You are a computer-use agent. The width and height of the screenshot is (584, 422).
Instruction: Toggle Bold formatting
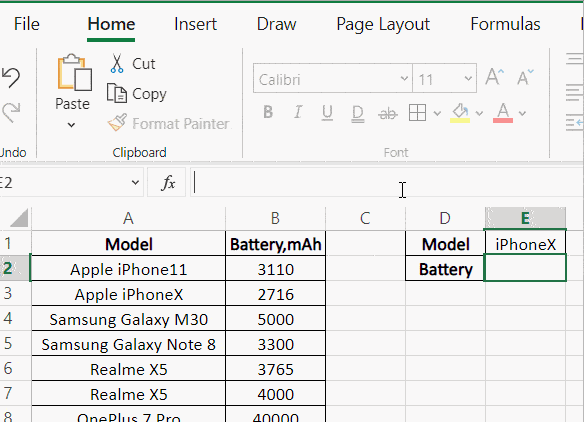268,112
